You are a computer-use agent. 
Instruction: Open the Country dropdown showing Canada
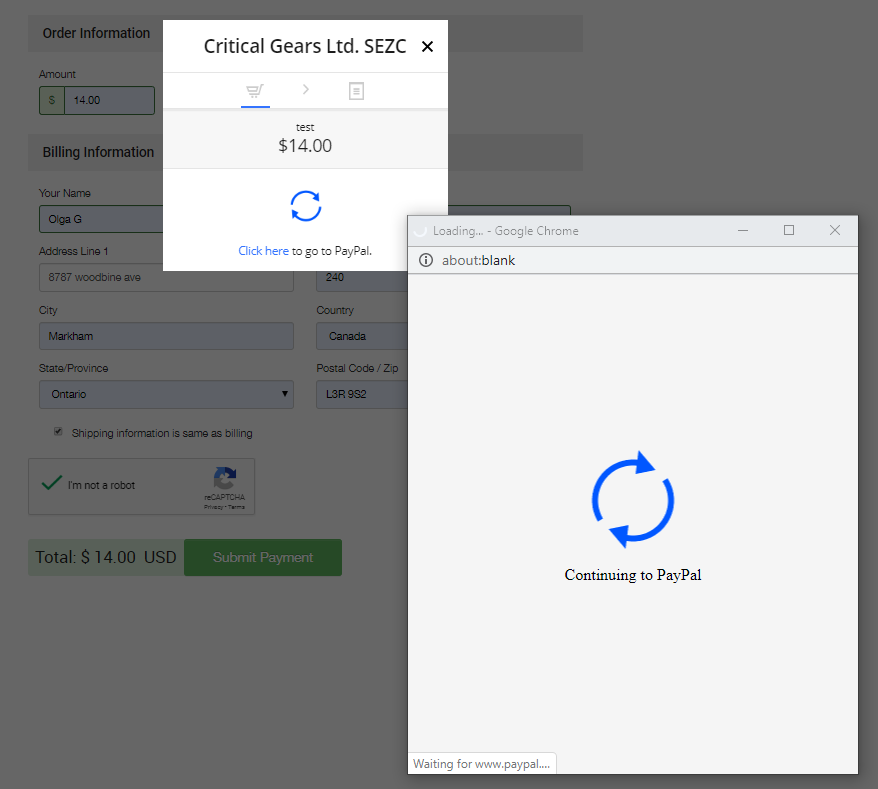pyautogui.click(x=362, y=336)
